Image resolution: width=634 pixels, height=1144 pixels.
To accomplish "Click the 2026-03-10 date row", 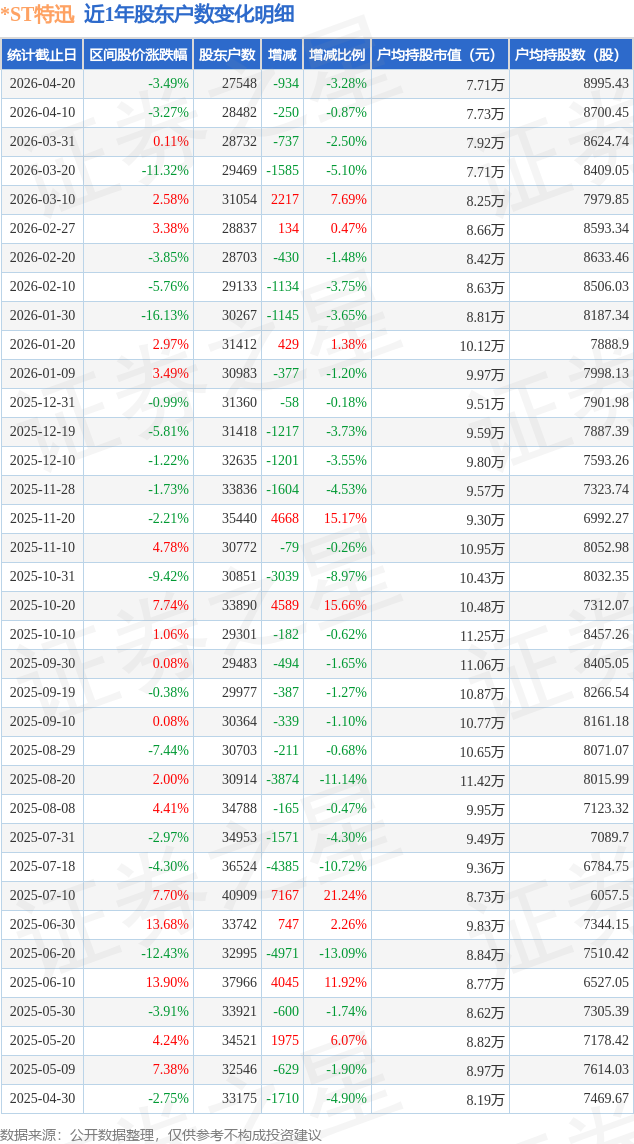I will pyautogui.click(x=42, y=200).
